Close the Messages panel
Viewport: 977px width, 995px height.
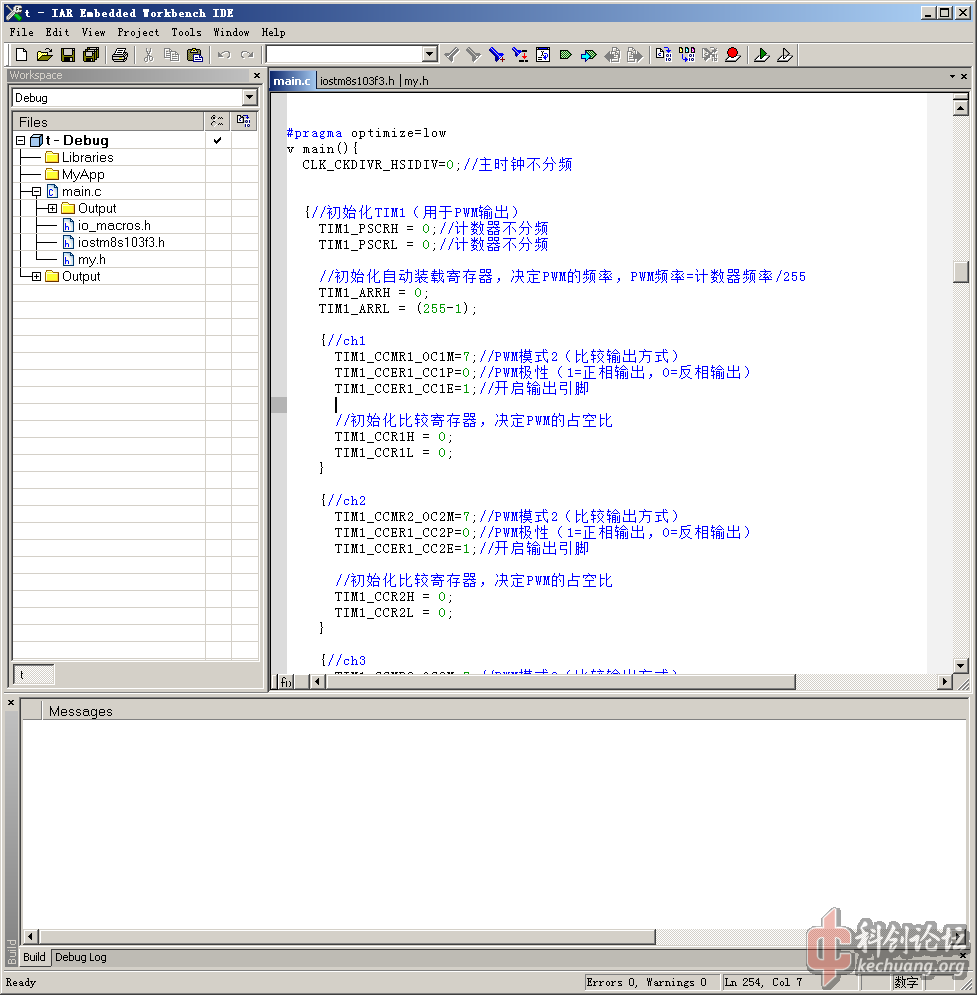11,703
